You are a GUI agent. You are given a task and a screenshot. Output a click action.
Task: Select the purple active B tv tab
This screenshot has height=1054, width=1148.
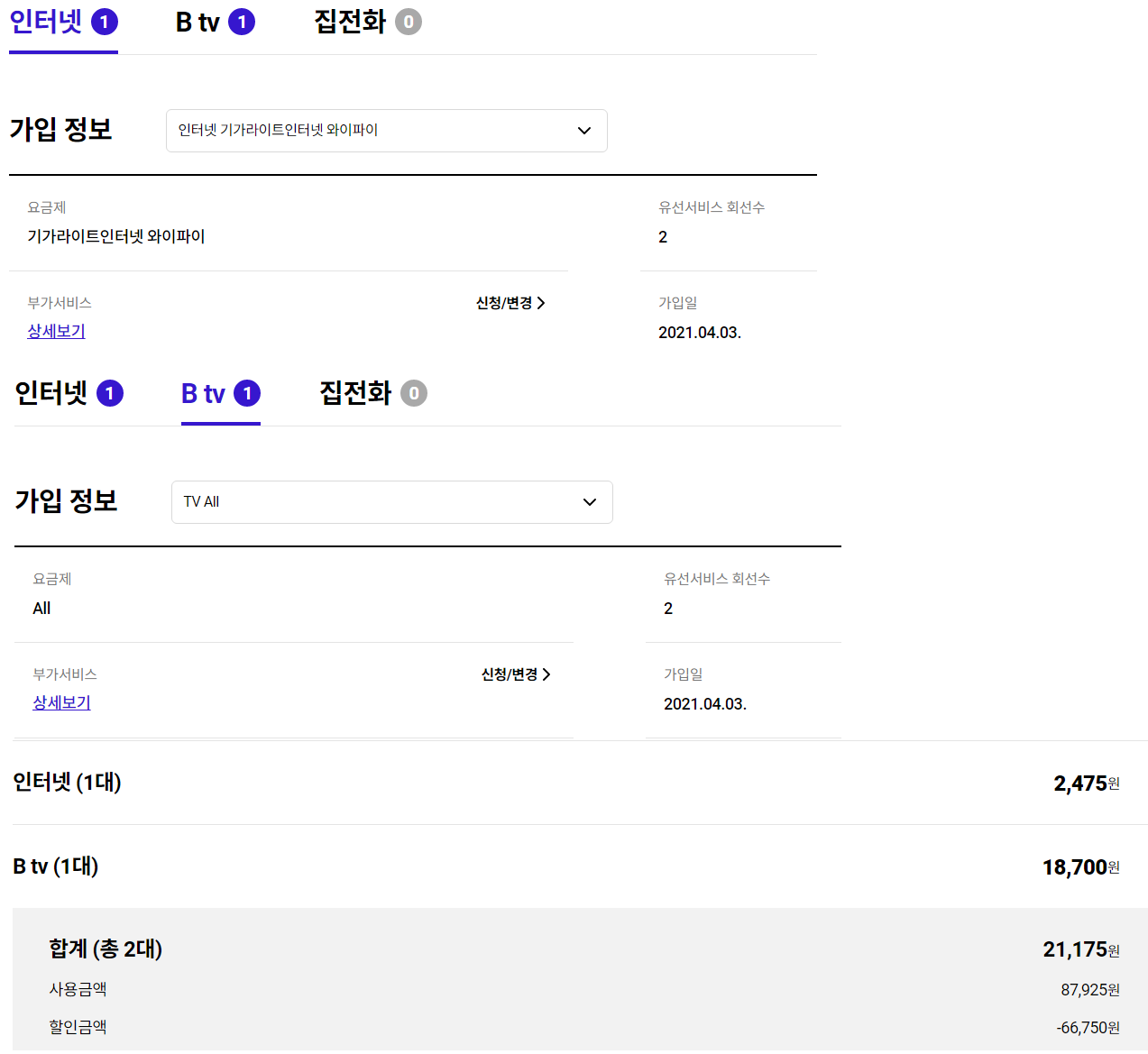(220, 394)
